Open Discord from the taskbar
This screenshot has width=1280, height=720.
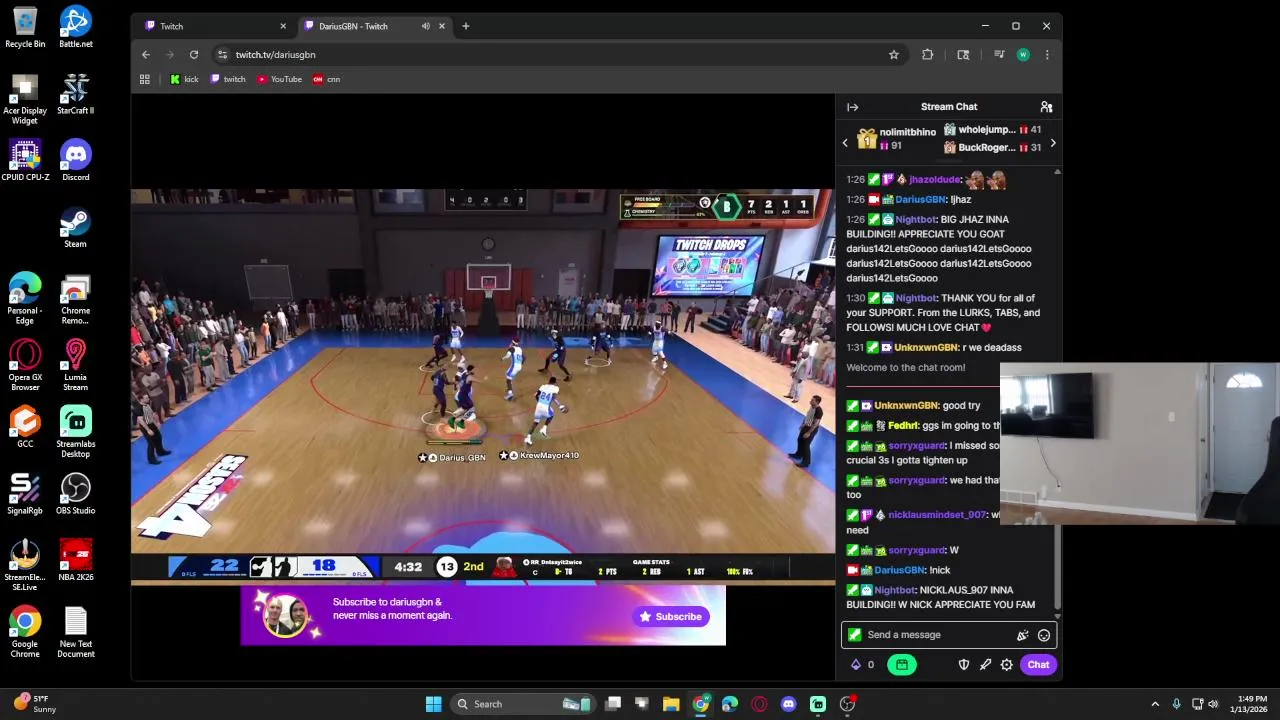788,704
